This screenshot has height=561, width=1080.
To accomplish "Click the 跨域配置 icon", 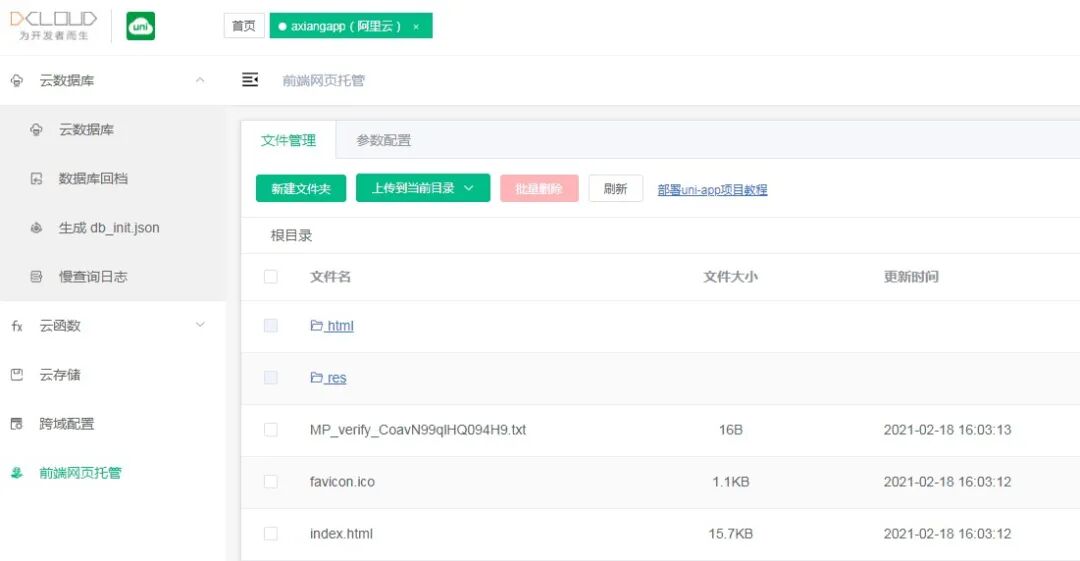I will click(x=17, y=423).
